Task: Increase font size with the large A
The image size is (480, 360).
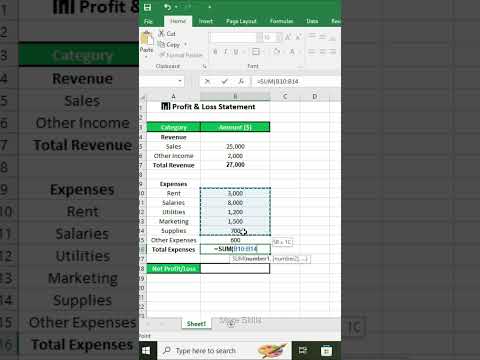Action: [287, 37]
